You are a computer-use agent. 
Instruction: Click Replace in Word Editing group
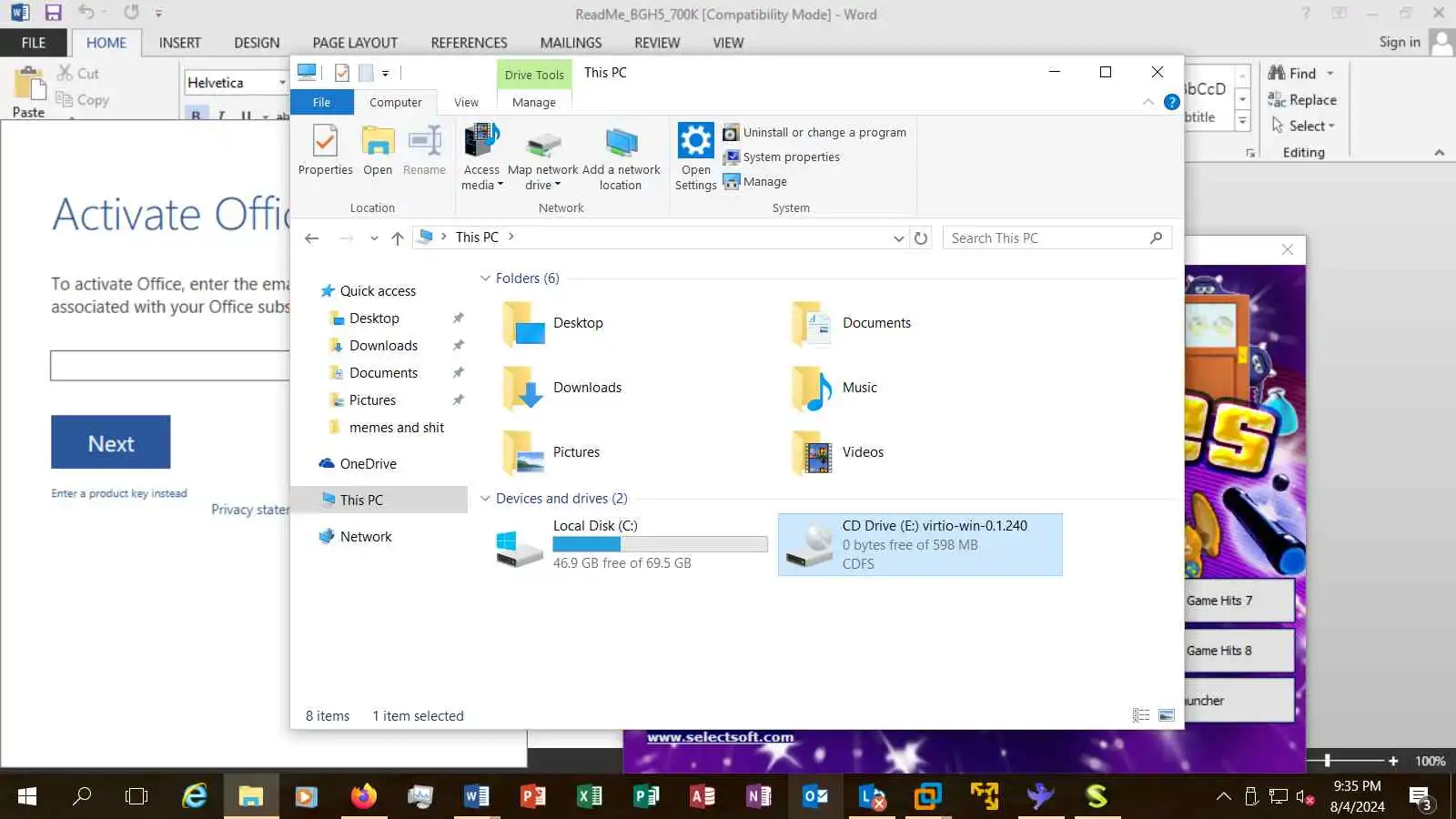(x=1302, y=99)
